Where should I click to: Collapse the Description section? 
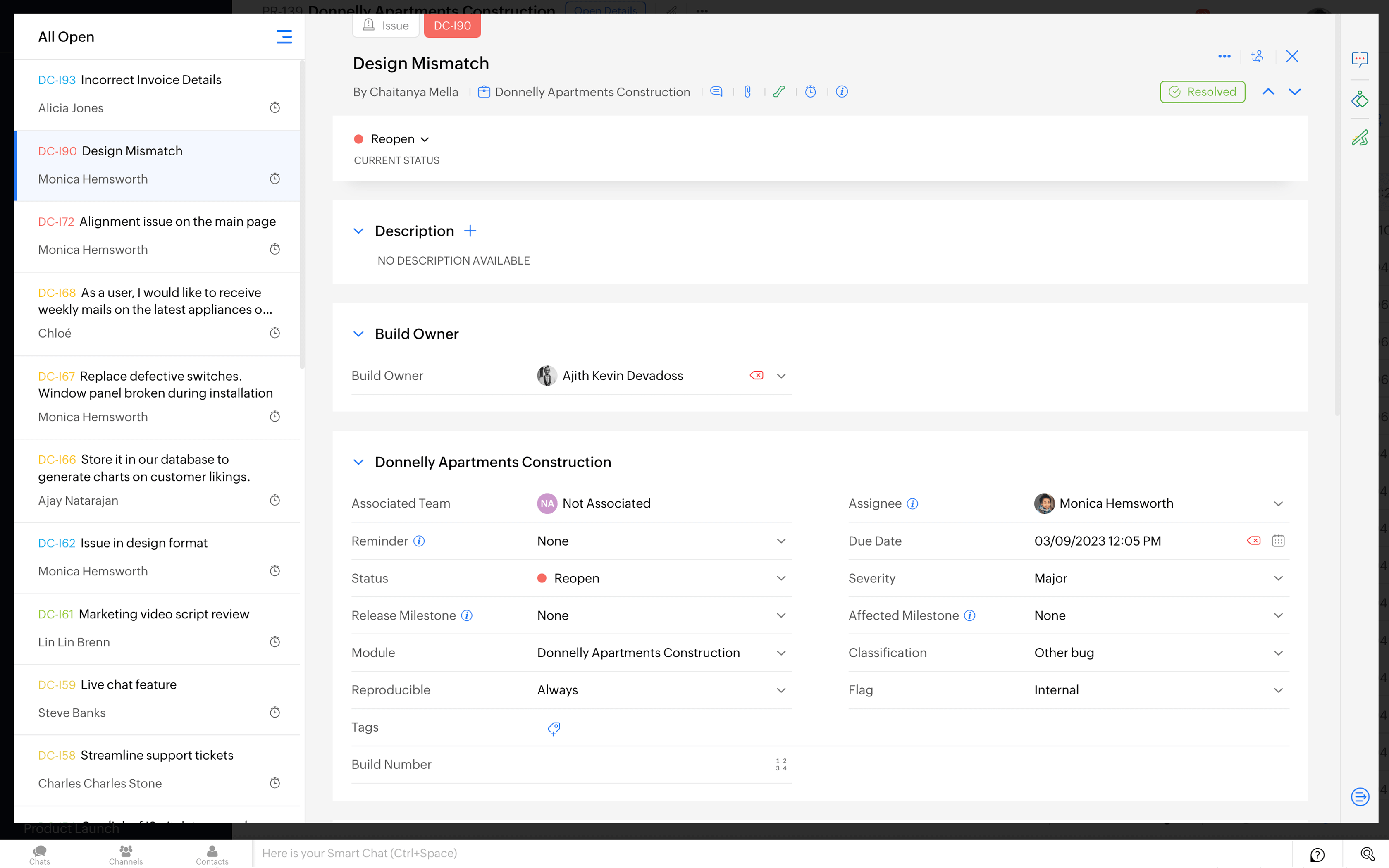[x=358, y=231]
